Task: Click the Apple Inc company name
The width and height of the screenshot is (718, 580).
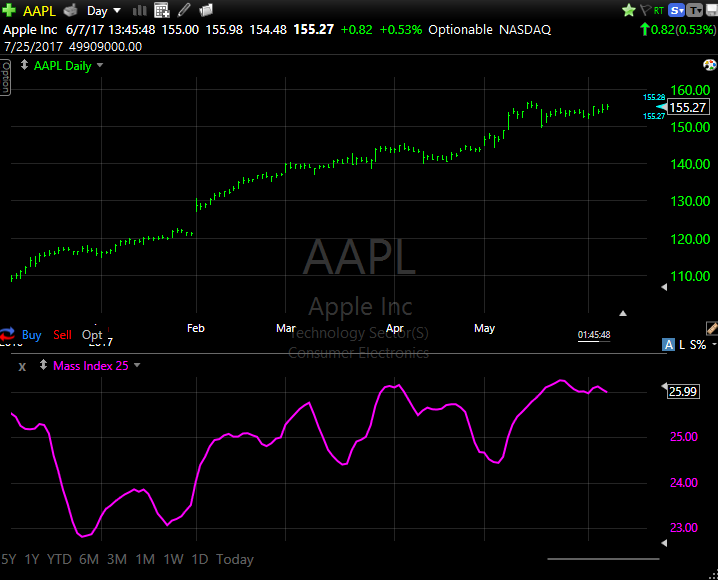Action: click(30, 30)
